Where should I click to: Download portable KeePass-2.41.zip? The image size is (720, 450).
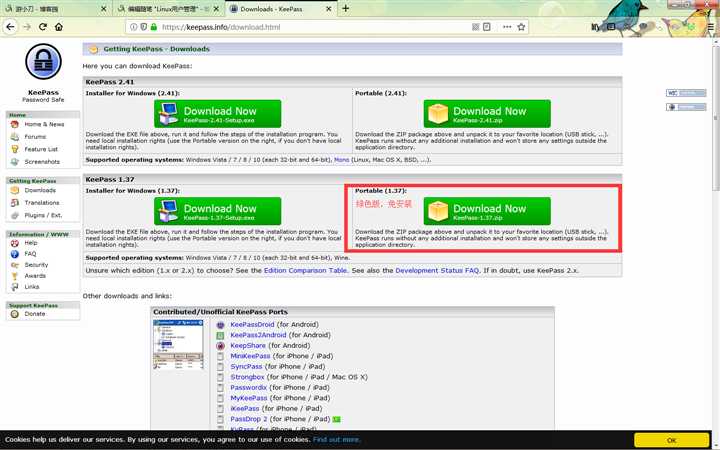point(487,113)
